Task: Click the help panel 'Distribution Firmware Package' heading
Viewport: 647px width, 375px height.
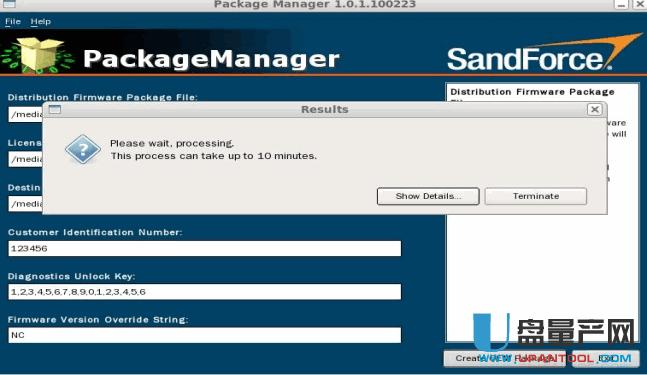Action: pyautogui.click(x=532, y=92)
